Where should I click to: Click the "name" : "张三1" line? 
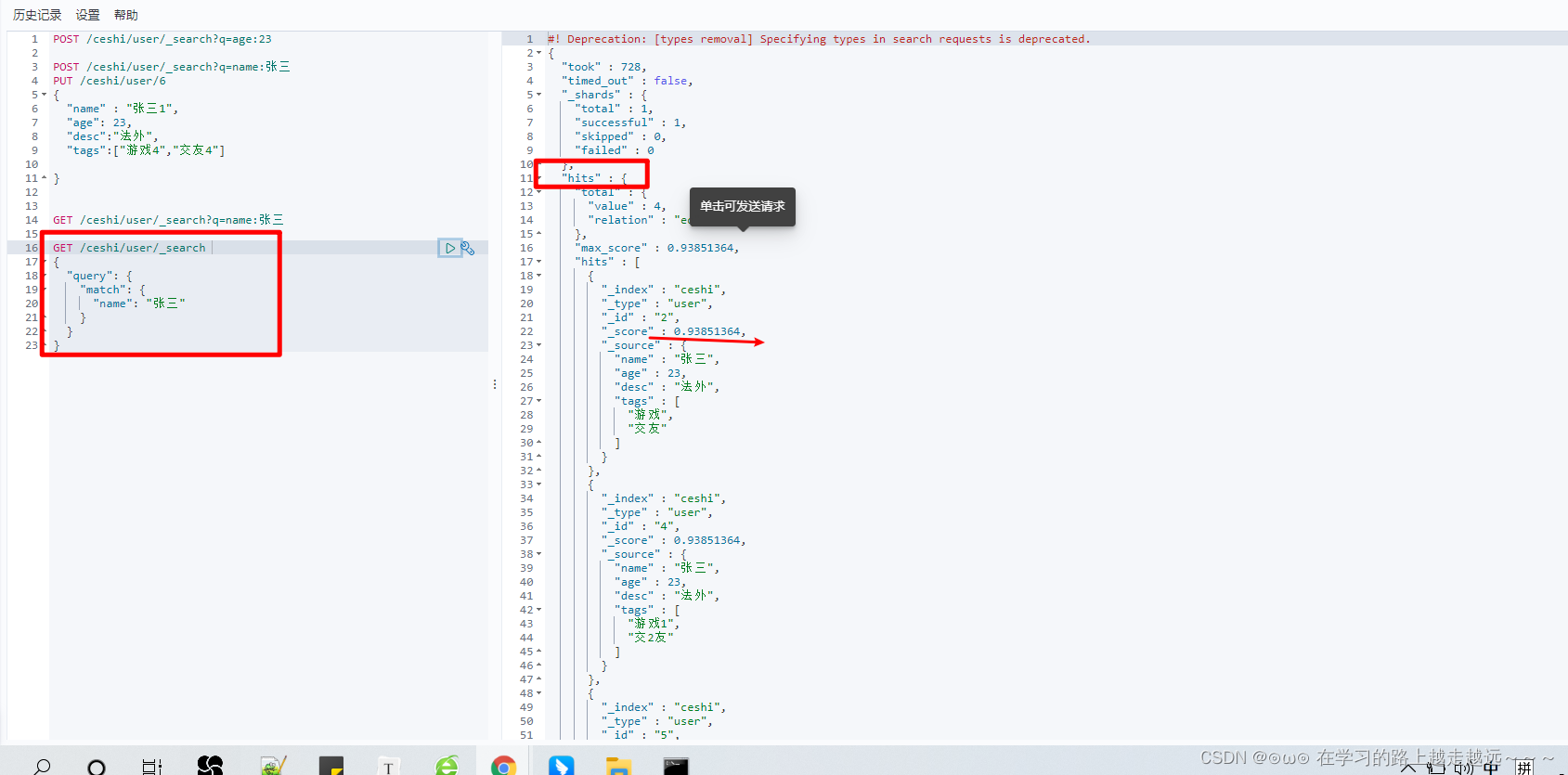(x=123, y=109)
